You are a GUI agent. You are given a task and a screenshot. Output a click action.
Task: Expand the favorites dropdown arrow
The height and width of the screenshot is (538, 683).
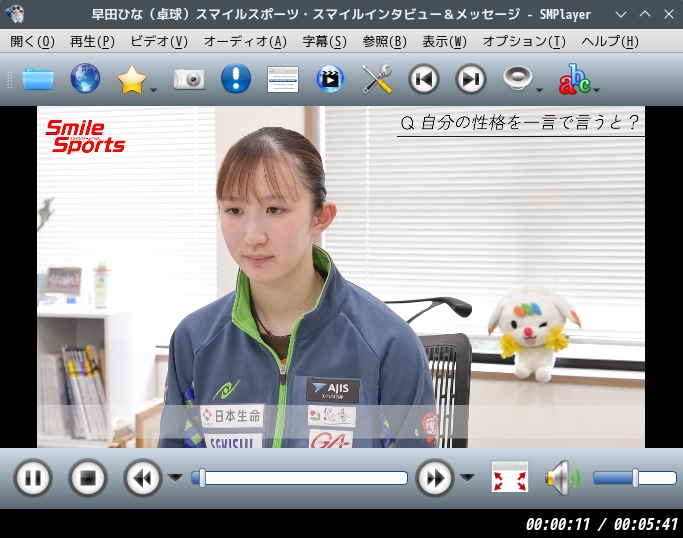pos(153,90)
